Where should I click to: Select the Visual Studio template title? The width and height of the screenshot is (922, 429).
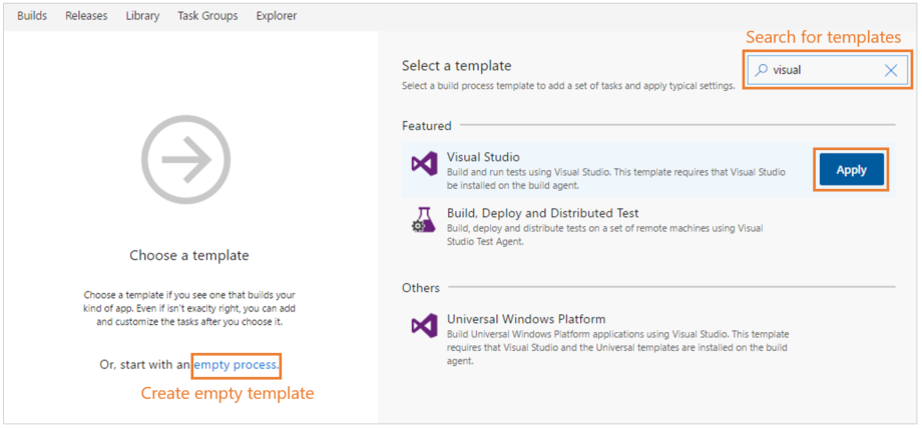pyautogui.click(x=483, y=157)
